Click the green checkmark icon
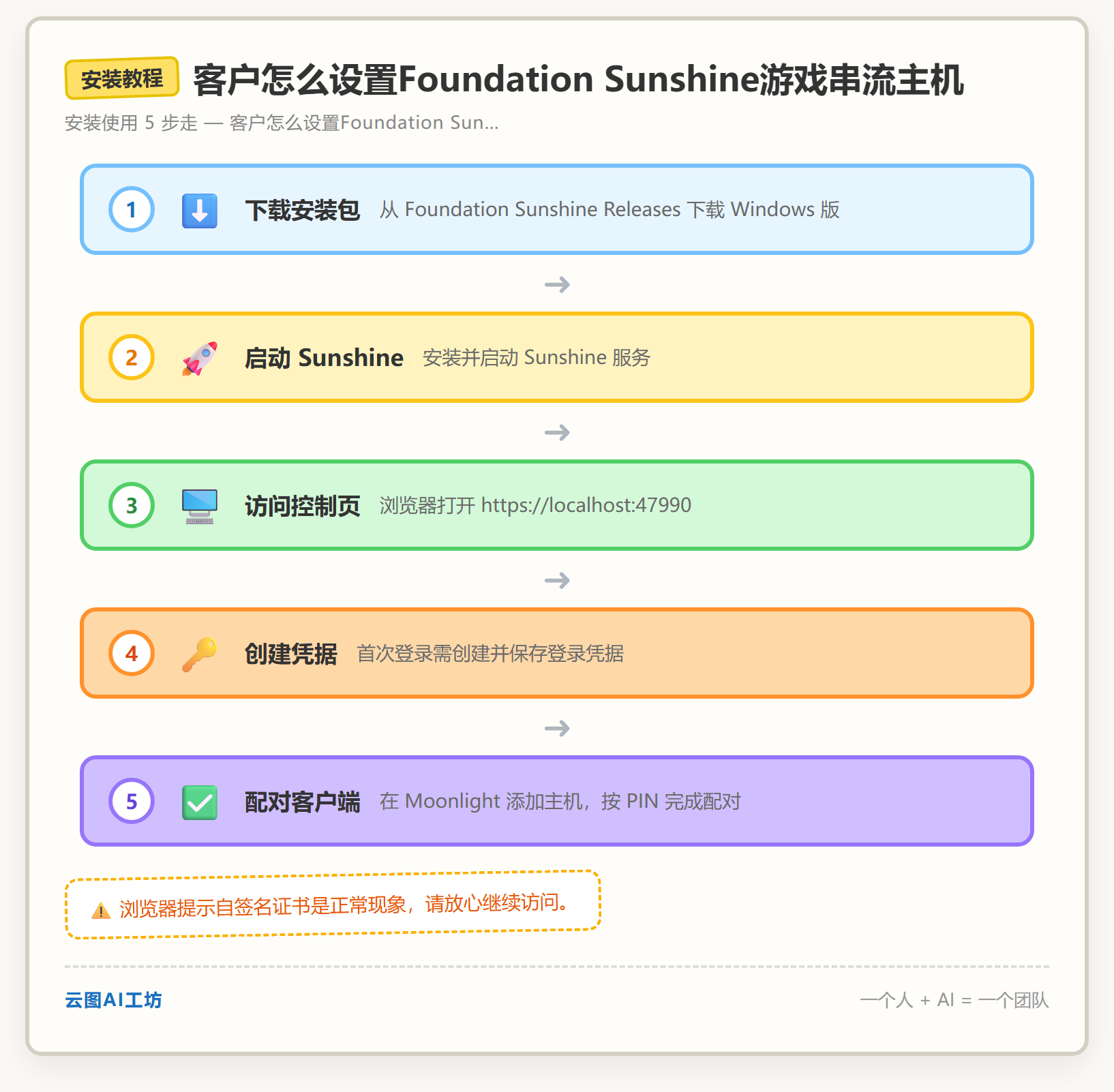1114x1092 pixels. click(200, 802)
